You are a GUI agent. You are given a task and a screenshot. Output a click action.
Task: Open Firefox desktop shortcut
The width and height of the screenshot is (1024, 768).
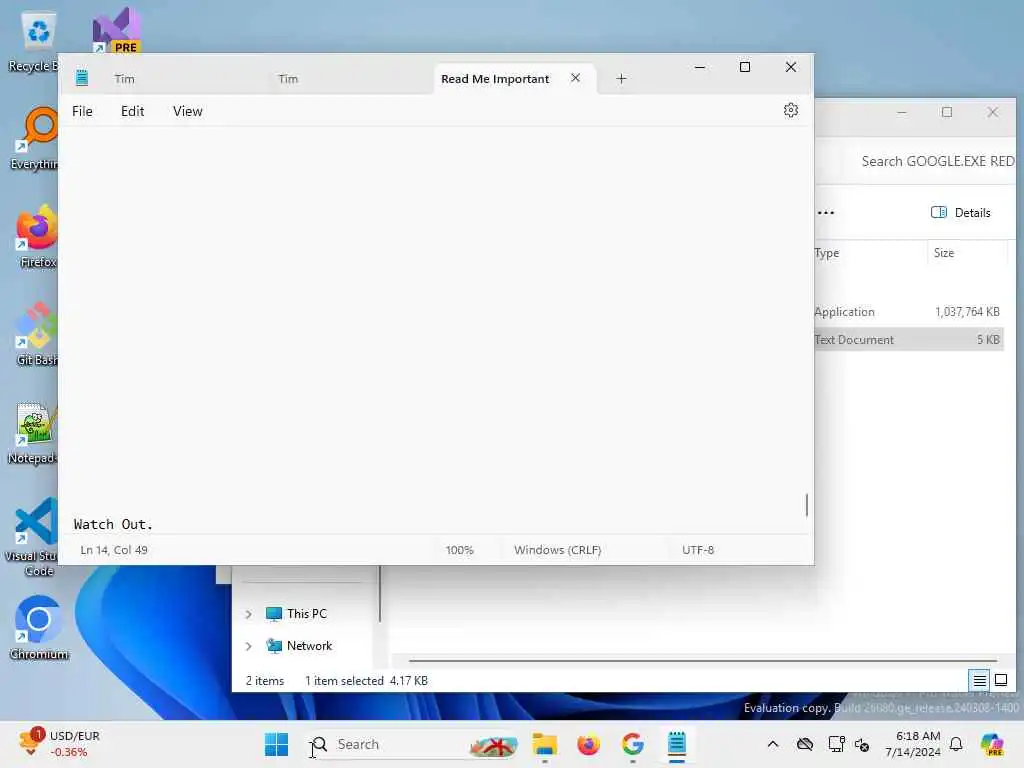pos(37,236)
